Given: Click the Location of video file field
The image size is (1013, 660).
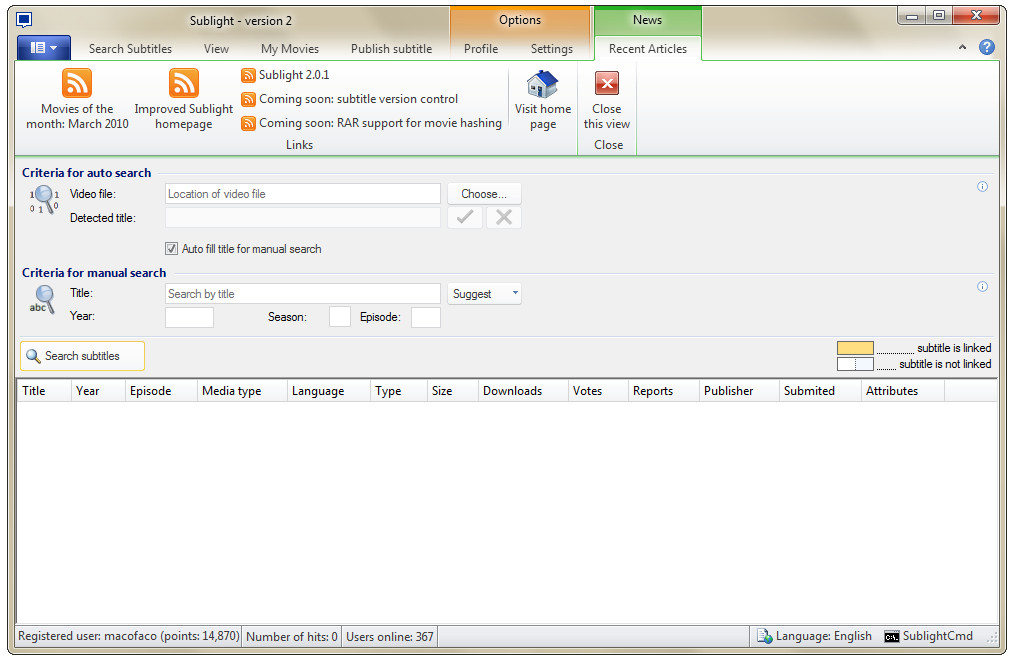Looking at the screenshot, I should coord(302,194).
